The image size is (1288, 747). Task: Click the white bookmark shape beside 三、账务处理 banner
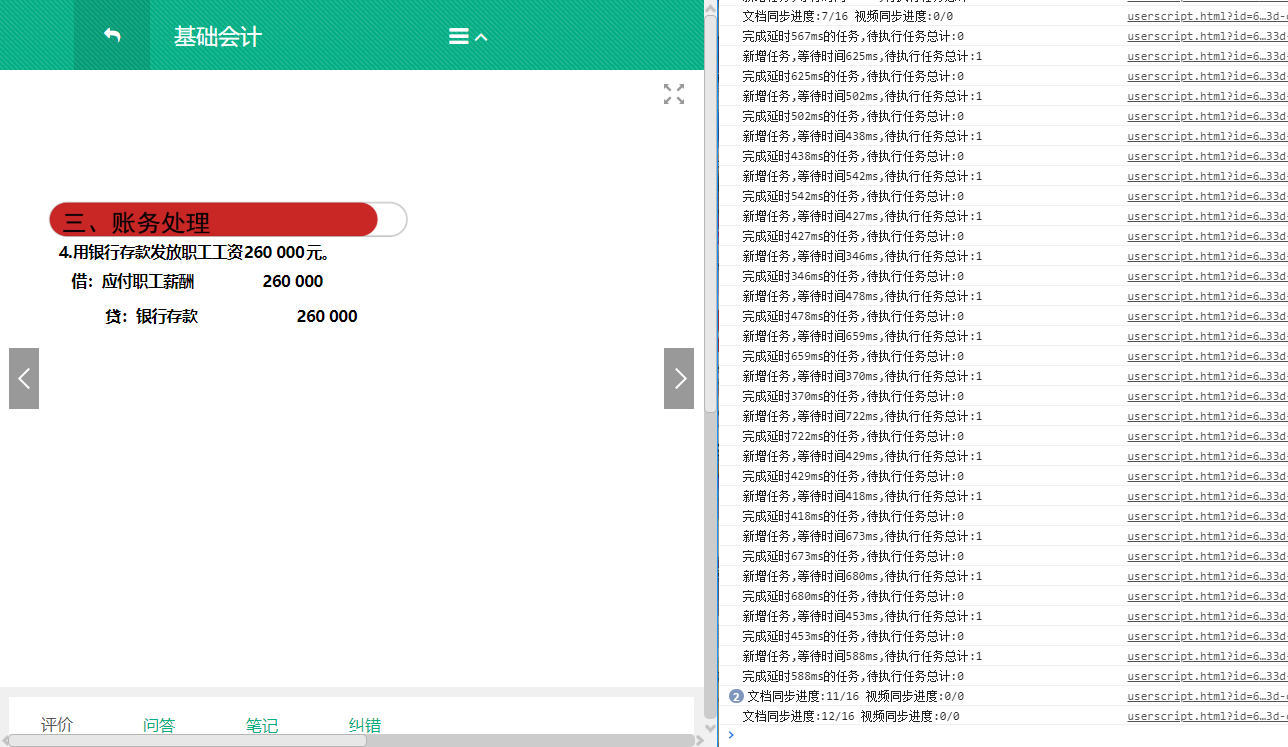(x=390, y=219)
